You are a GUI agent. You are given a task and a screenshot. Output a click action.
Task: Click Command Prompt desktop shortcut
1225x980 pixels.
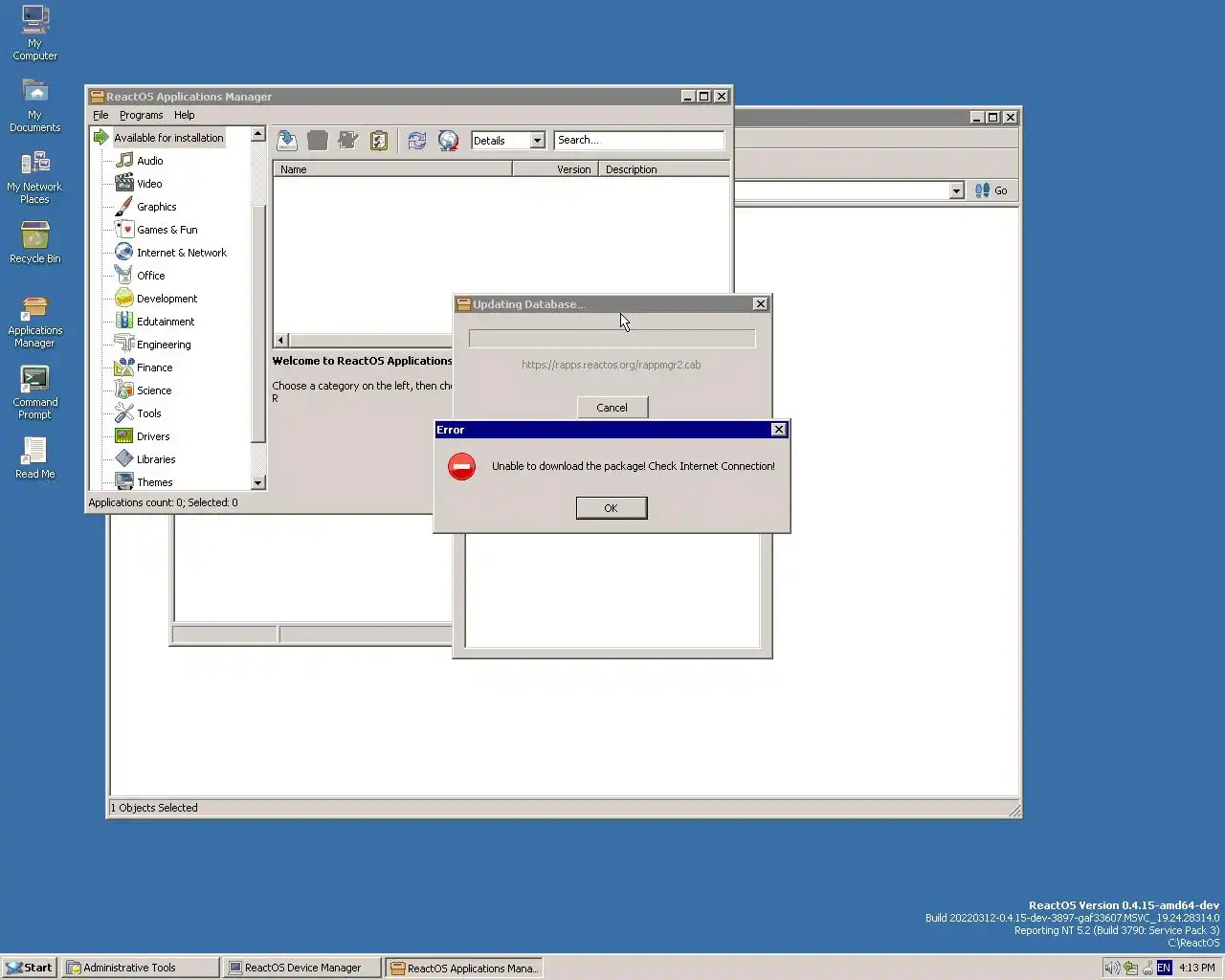pyautogui.click(x=34, y=392)
